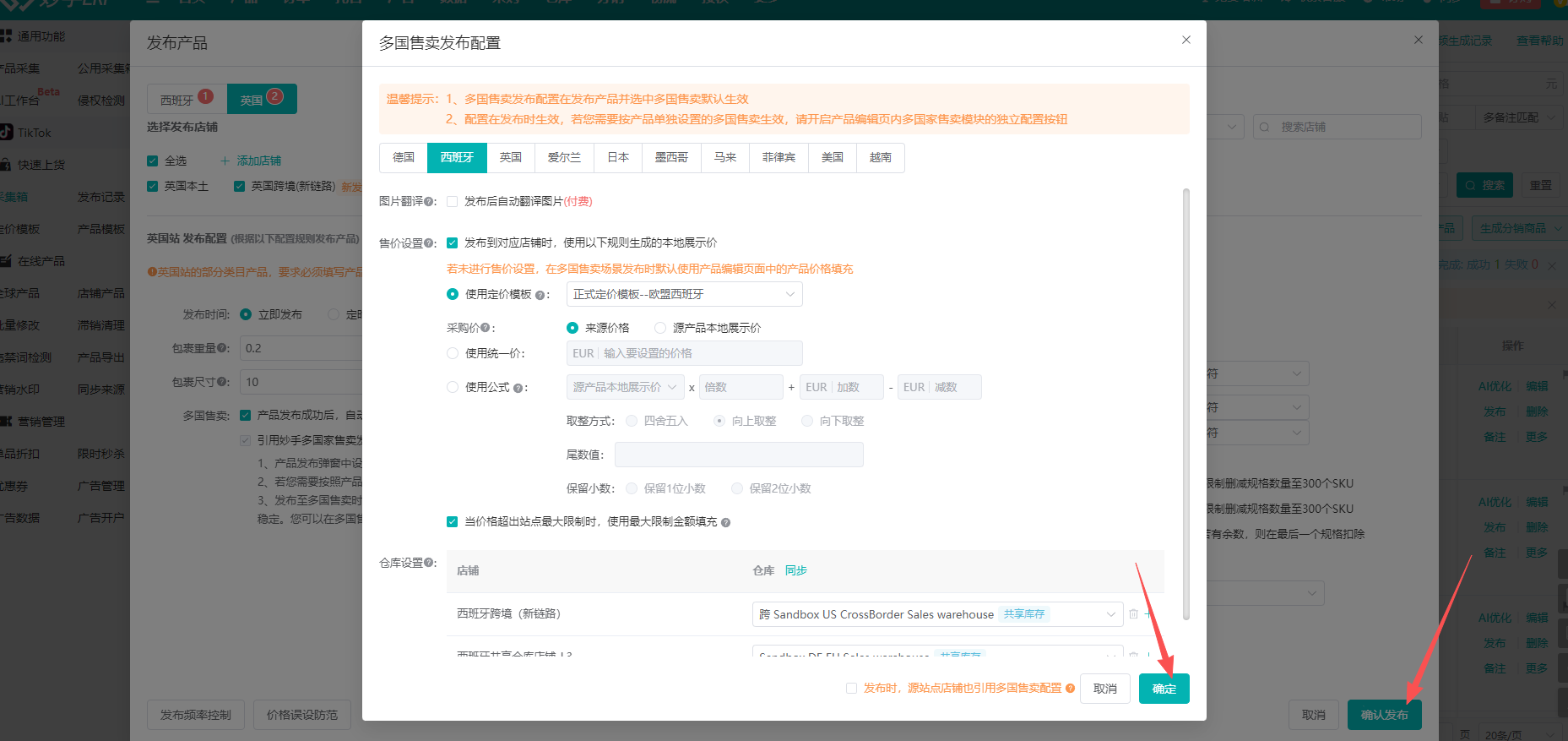
Task: Switch to the 德国 country tab
Action: 404,158
